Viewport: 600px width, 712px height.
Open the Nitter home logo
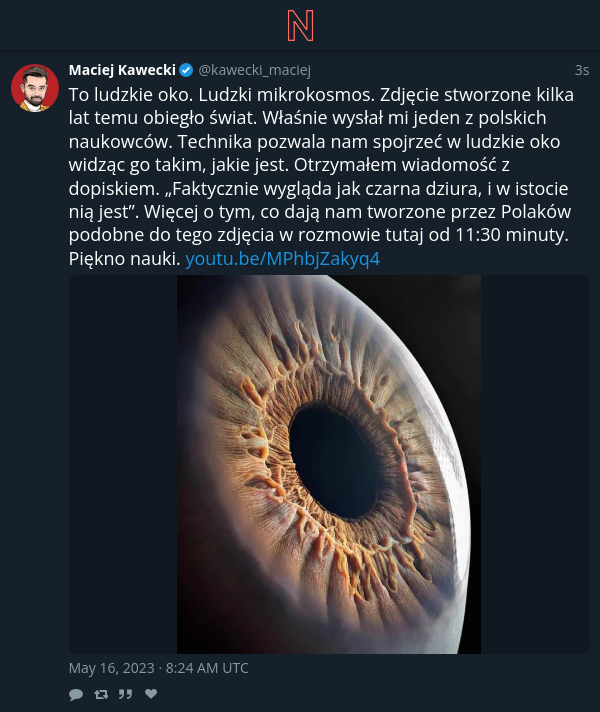point(300,26)
